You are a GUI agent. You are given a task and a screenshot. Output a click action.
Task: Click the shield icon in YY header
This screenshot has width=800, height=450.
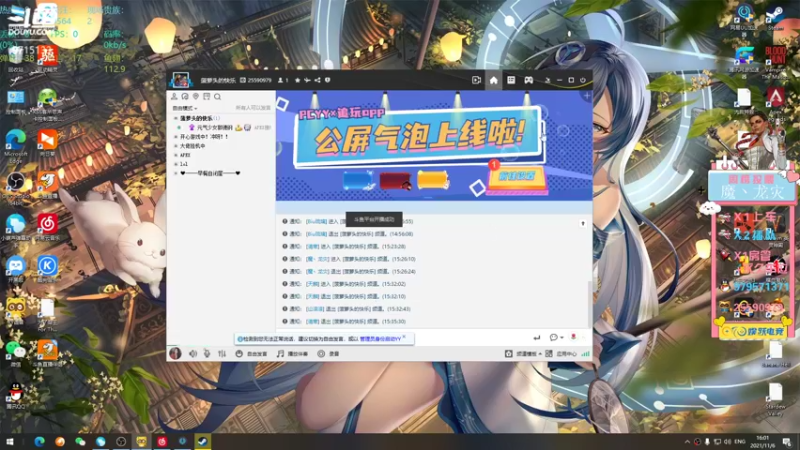pyautogui.click(x=328, y=80)
